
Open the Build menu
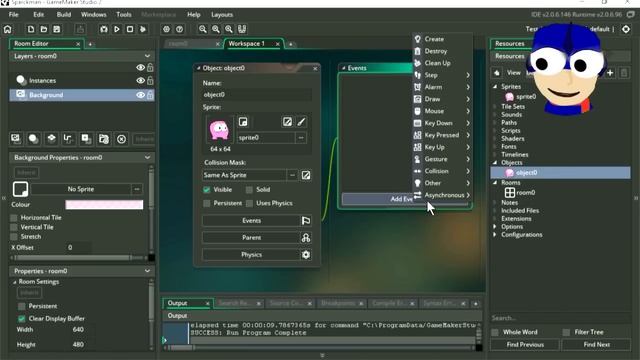[x=64, y=15]
